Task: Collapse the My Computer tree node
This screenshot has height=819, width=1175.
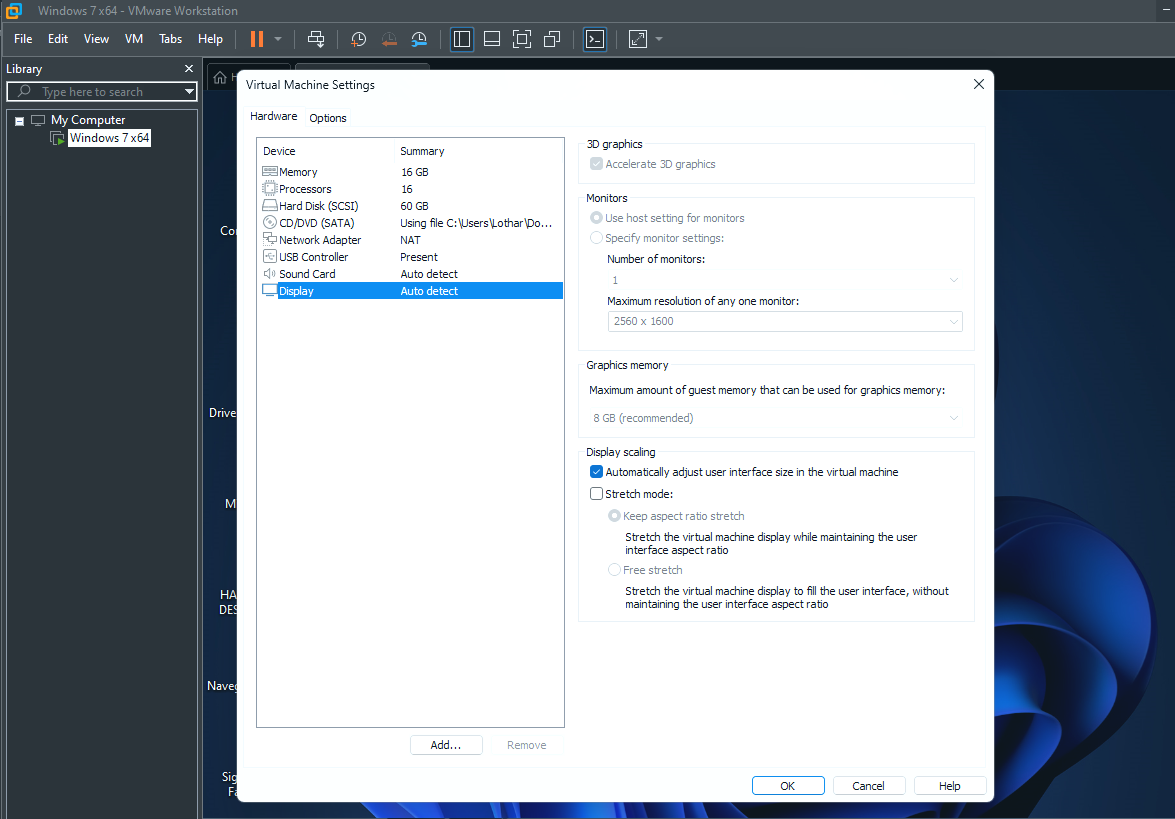Action: (19, 121)
